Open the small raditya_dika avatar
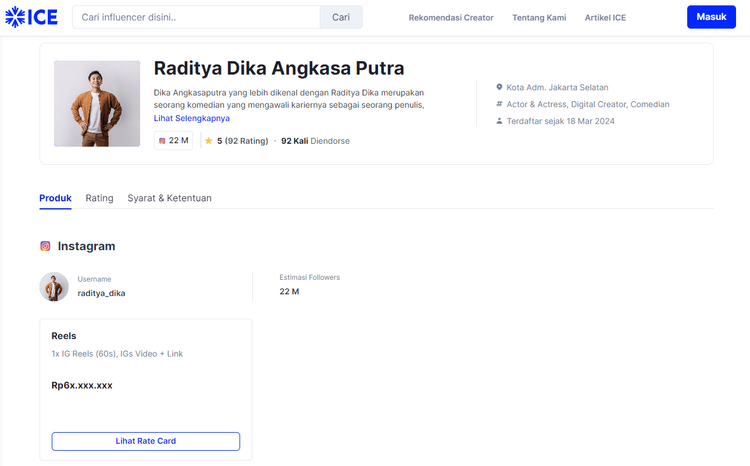750x466 pixels. (54, 286)
